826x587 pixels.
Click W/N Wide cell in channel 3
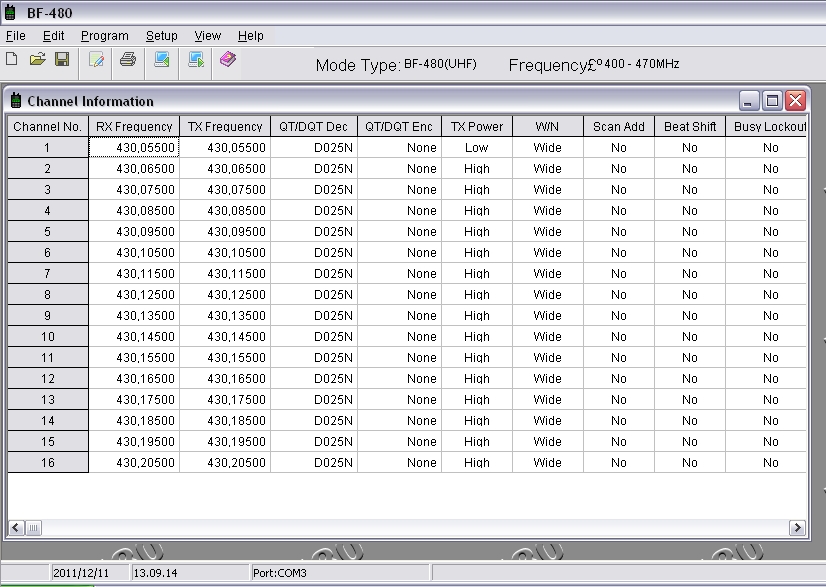coord(547,190)
